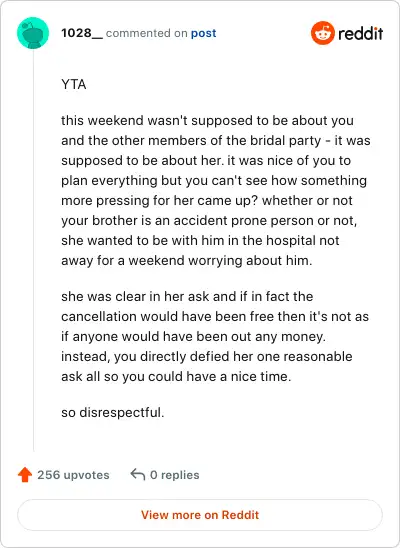The width and height of the screenshot is (400, 548).
Task: Click the reply arrow icon
Action: (x=138, y=475)
